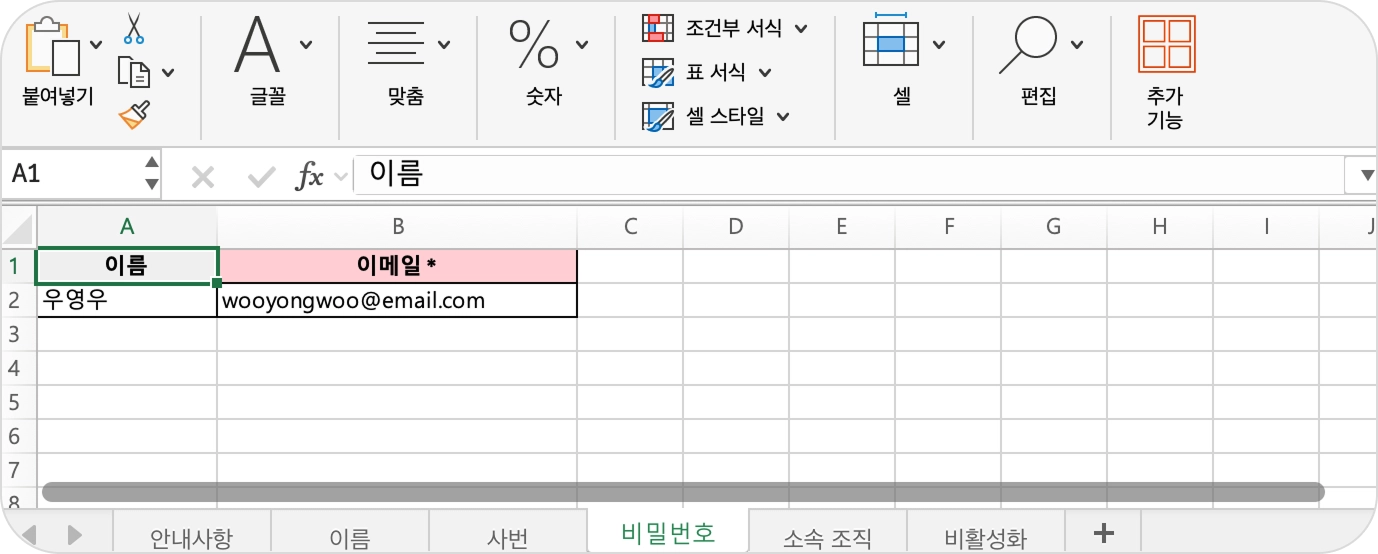Click the Name Box showing A1

pos(70,174)
